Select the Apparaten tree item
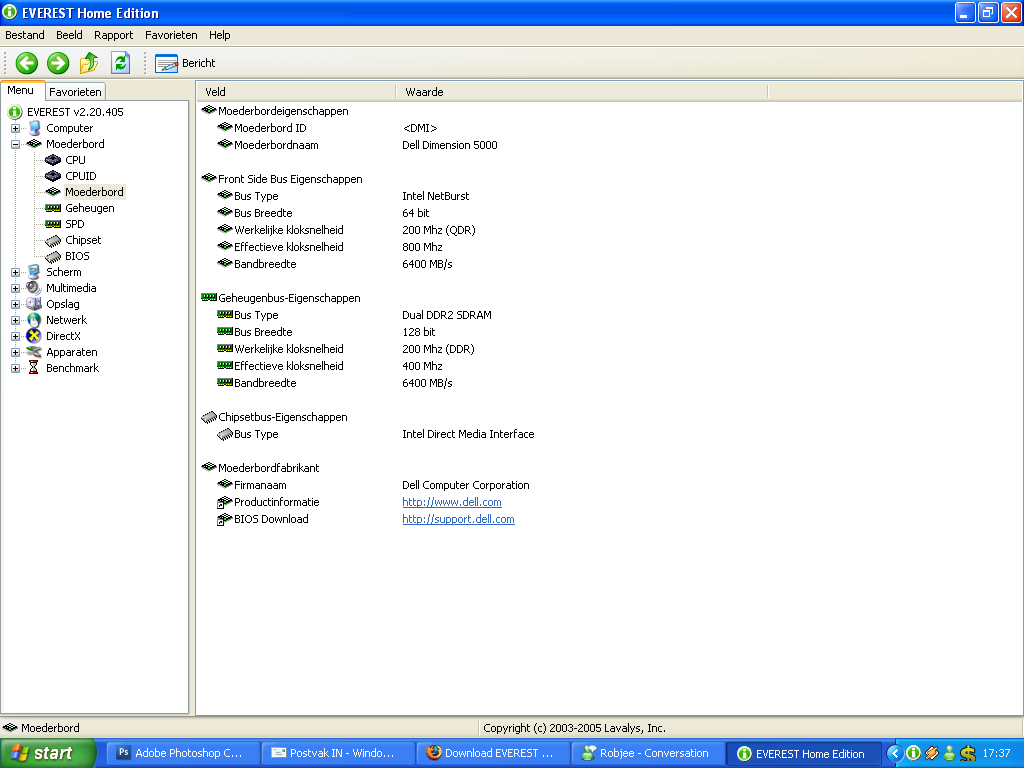Image resolution: width=1024 pixels, height=768 pixels. (x=71, y=352)
